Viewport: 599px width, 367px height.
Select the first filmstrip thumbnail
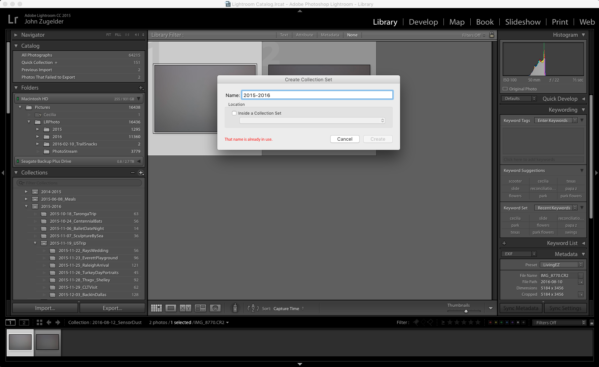tap(20, 342)
